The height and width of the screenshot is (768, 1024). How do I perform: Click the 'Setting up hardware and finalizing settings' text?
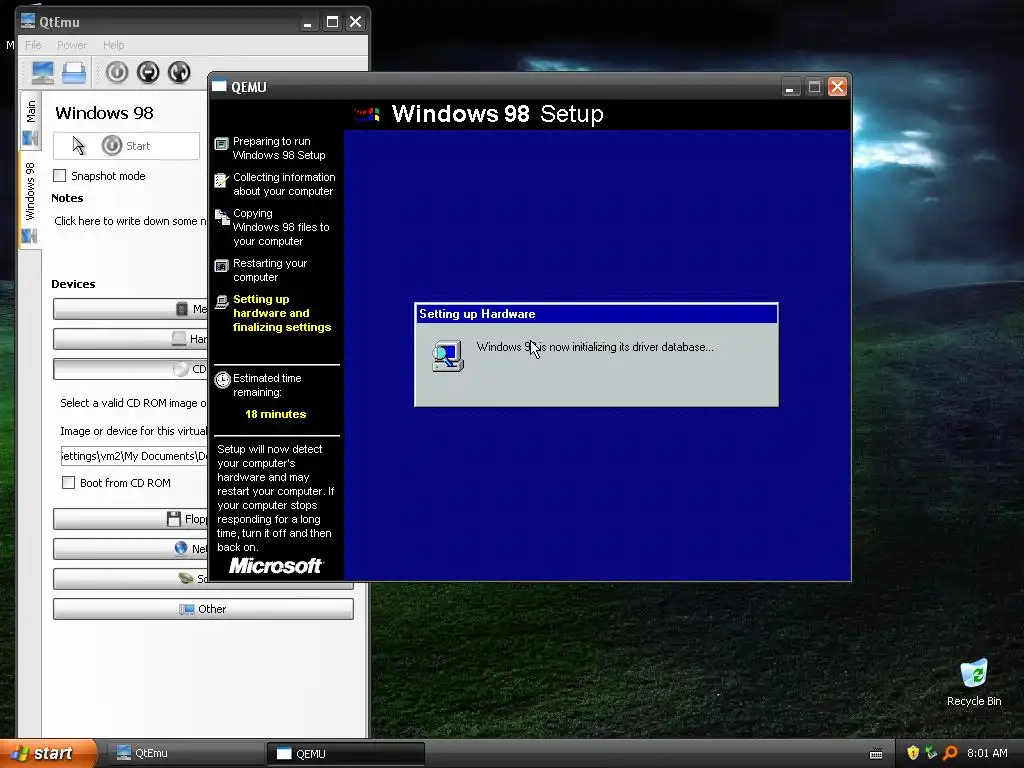282,313
